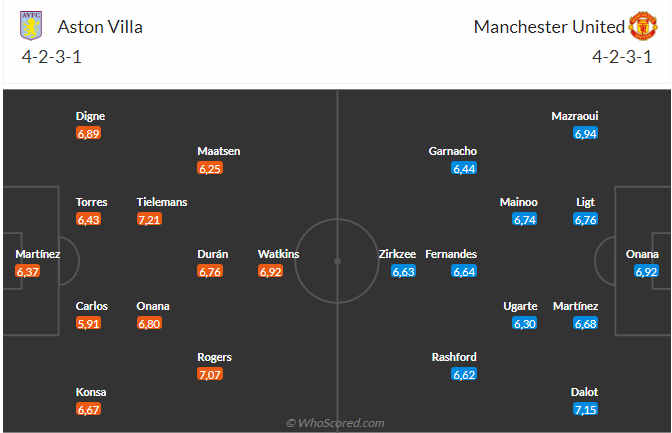Screen dimensions: 672x433
Task: Open Garnacho's player profile name
Action: click(x=453, y=151)
